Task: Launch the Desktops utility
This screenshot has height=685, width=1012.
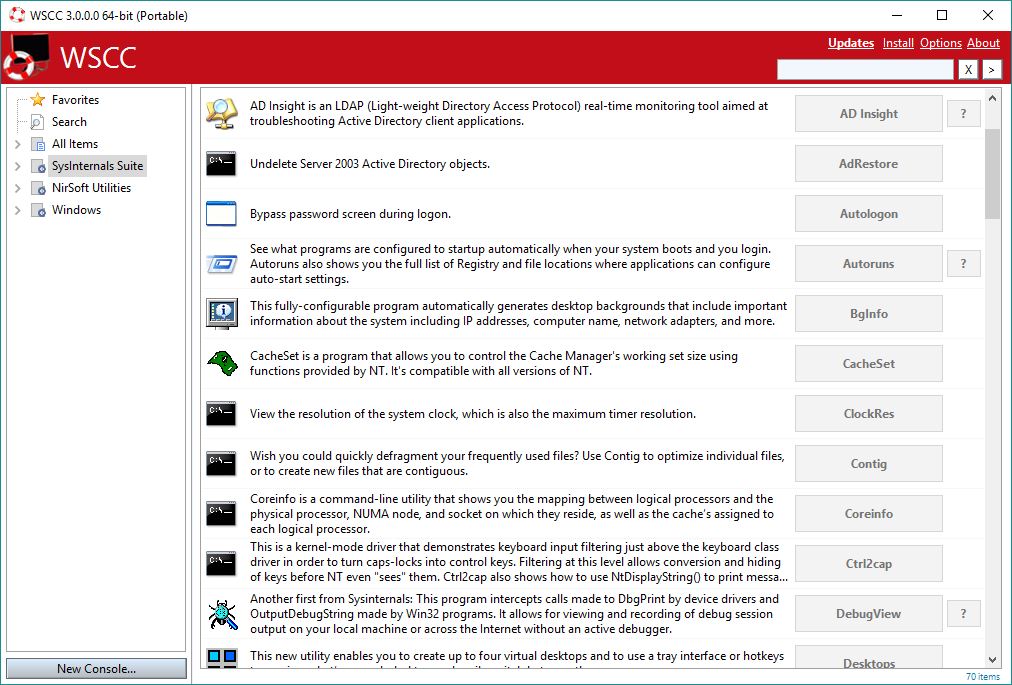Action: (x=868, y=658)
